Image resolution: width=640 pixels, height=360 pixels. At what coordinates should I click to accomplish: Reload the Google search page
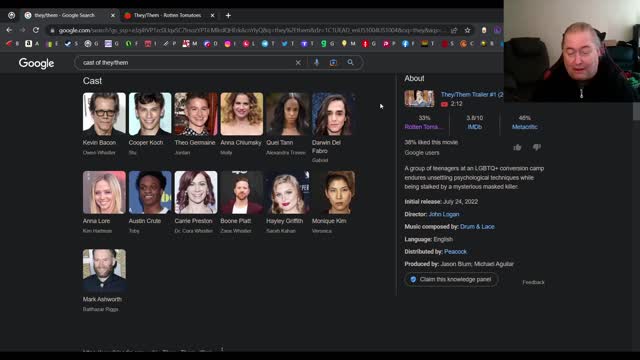tap(36, 30)
